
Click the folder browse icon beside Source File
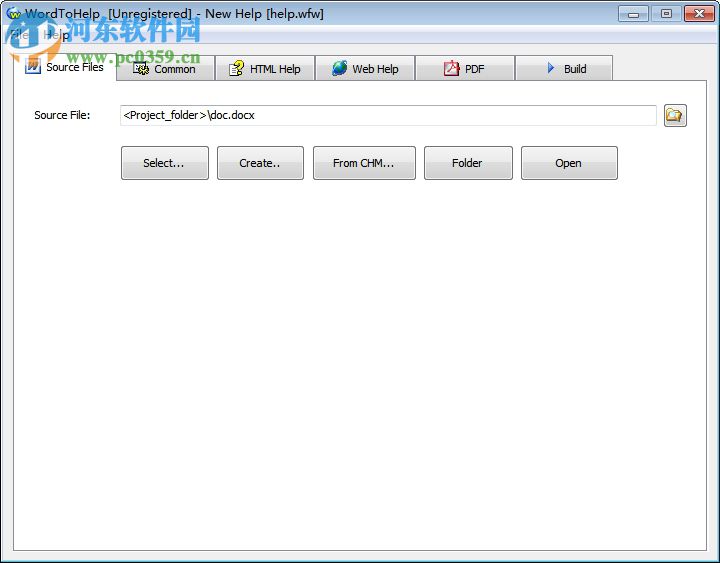675,115
